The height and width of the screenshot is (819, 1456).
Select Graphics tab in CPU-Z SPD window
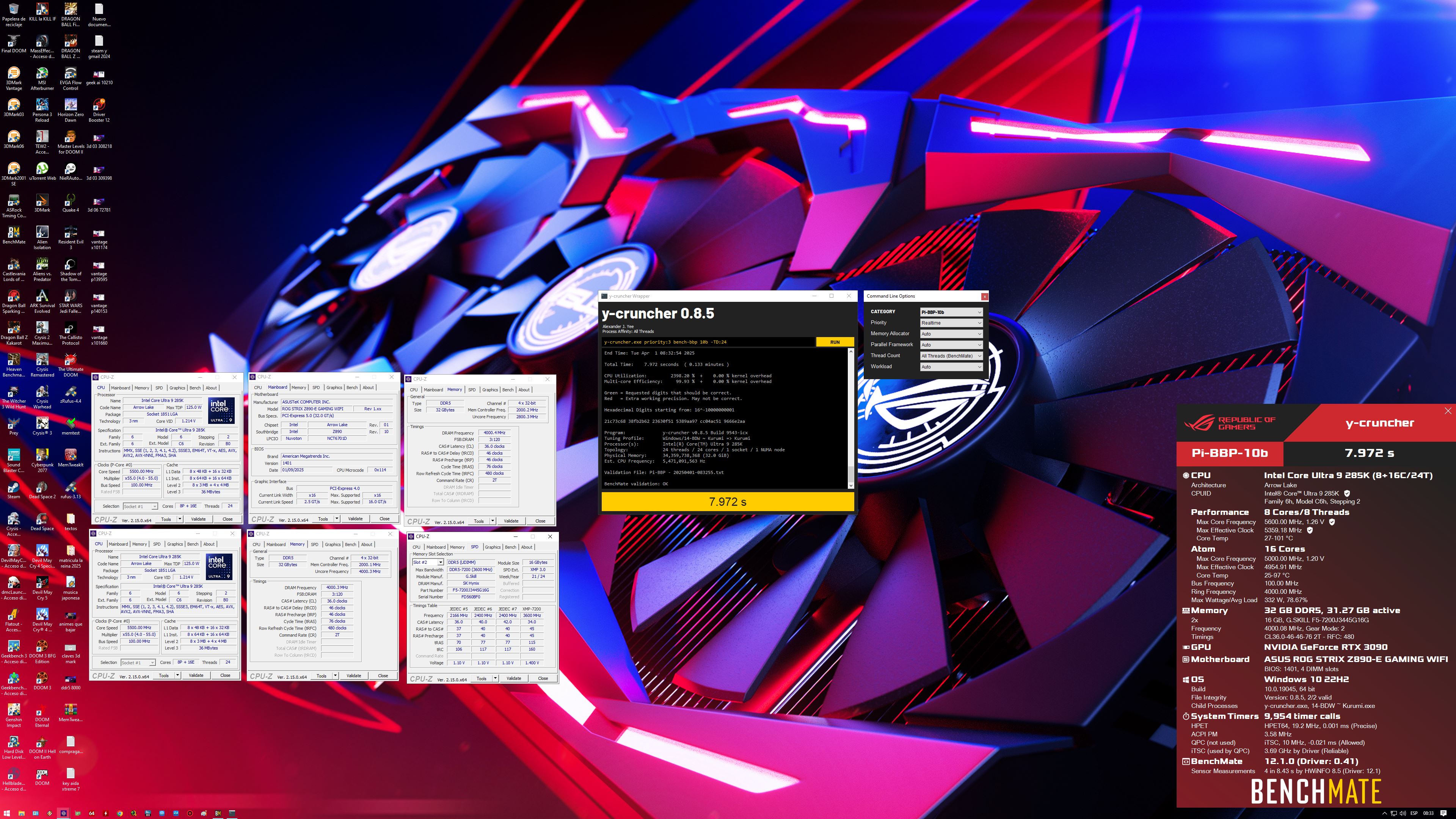tap(492, 547)
